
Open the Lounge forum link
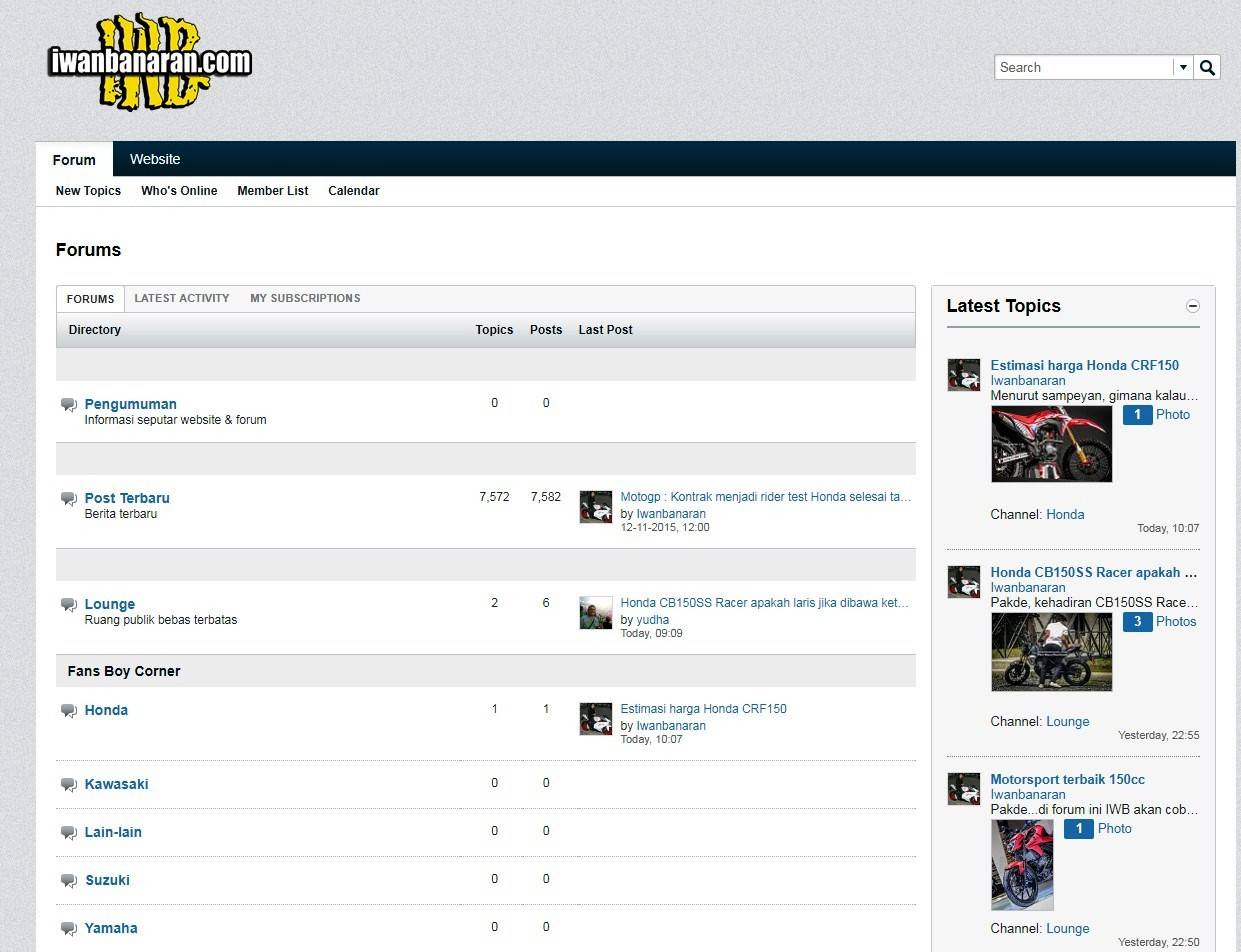(110, 604)
